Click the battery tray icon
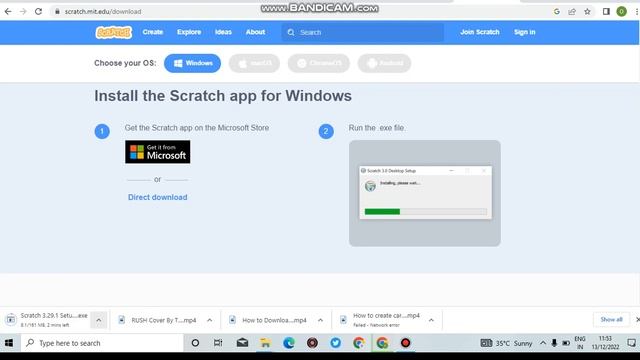 [566, 343]
